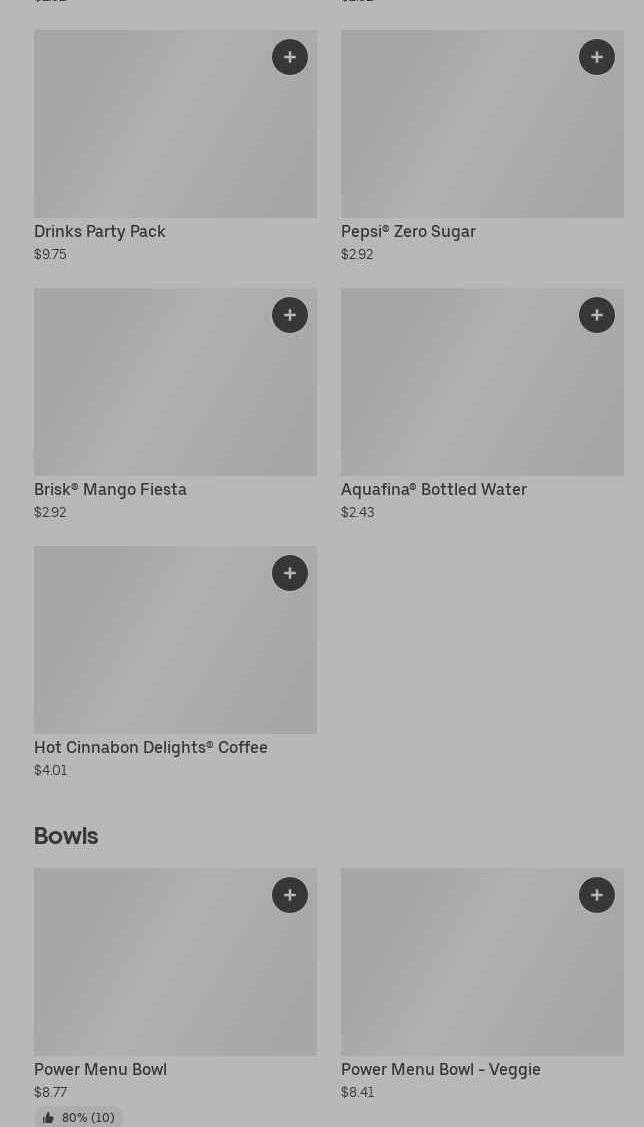
Task: Add Pepsi Zero Sugar with plus icon
Action: (597, 57)
